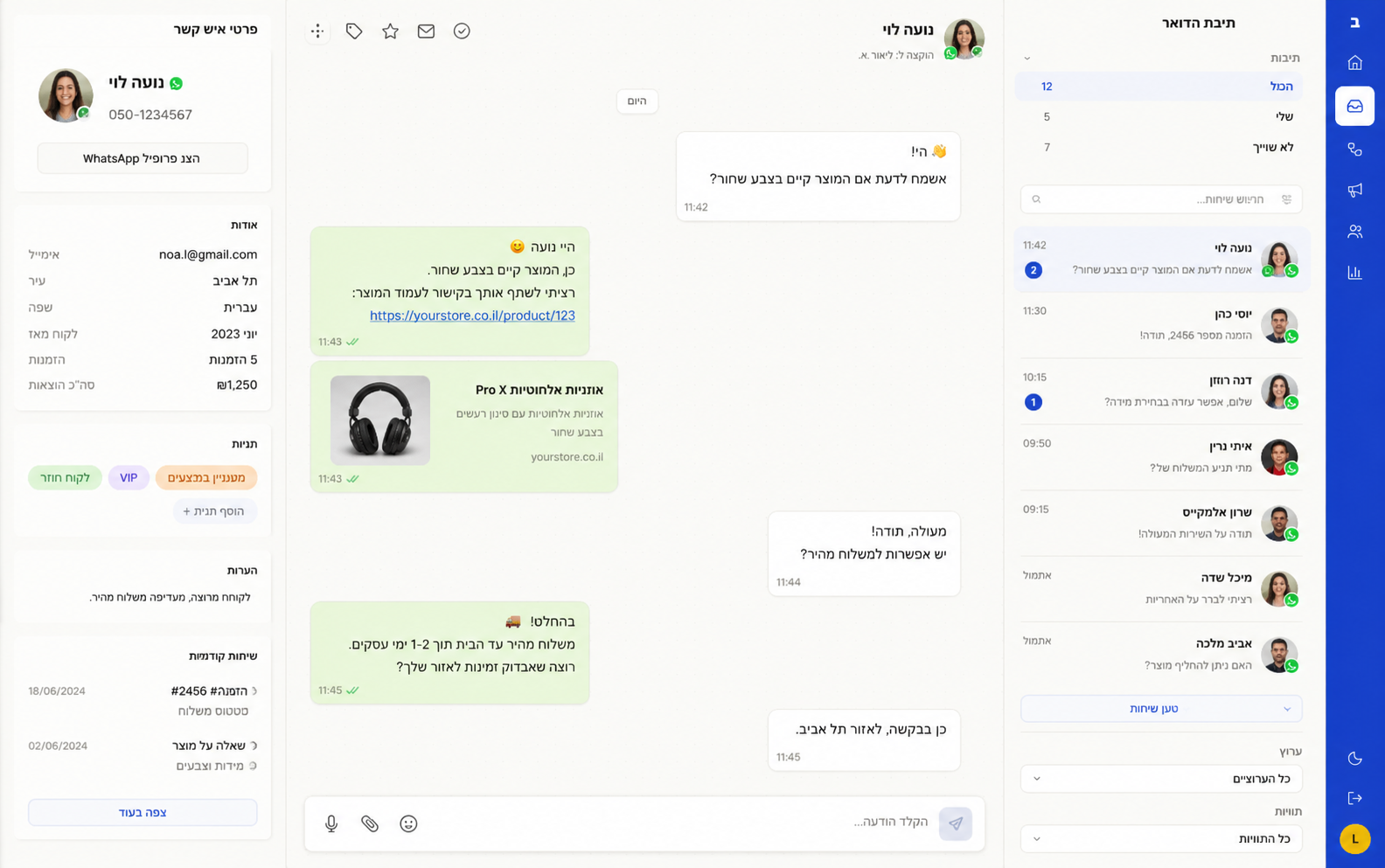Click the email noa.l@gmail.com
The height and width of the screenshot is (868, 1385).
(x=208, y=254)
